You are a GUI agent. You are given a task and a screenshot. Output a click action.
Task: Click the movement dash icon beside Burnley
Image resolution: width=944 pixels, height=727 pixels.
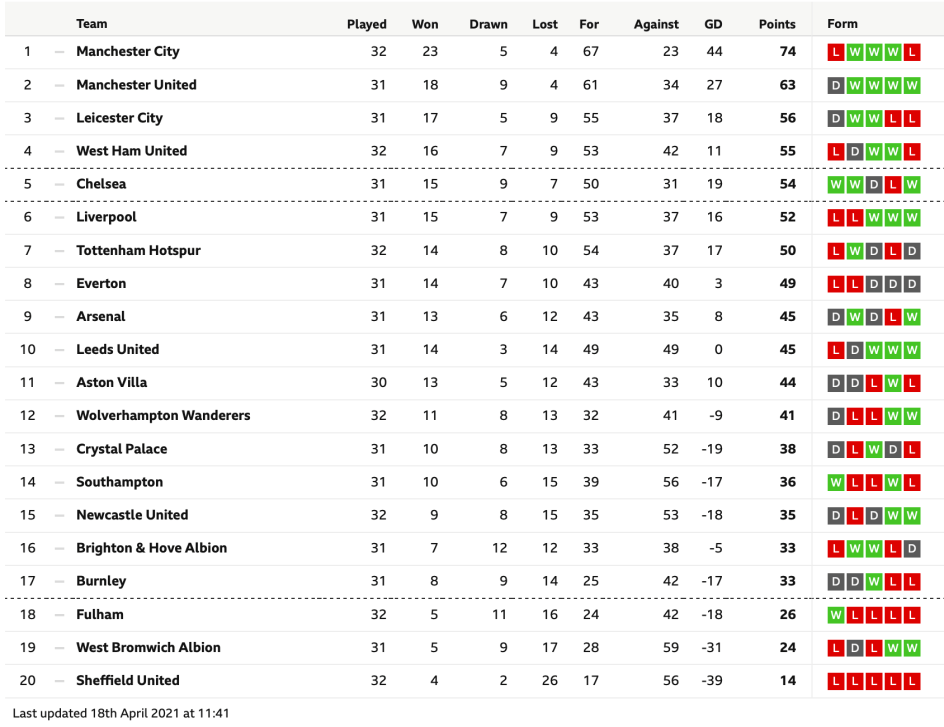[59, 582]
